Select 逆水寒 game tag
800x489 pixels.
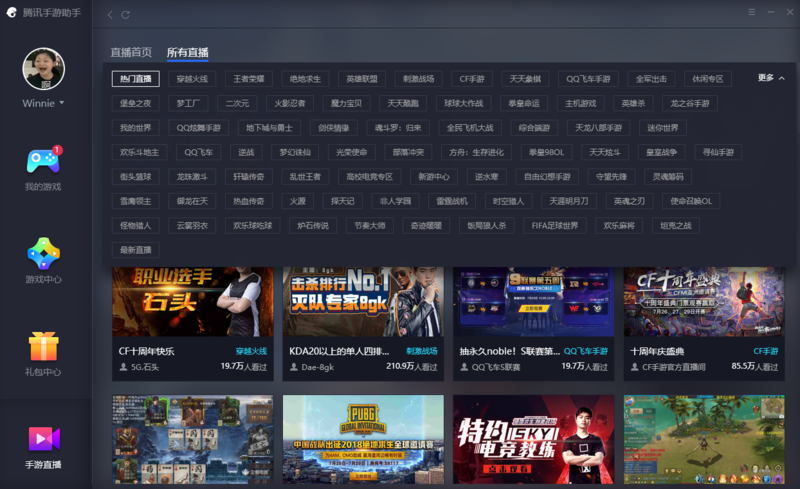(487, 177)
